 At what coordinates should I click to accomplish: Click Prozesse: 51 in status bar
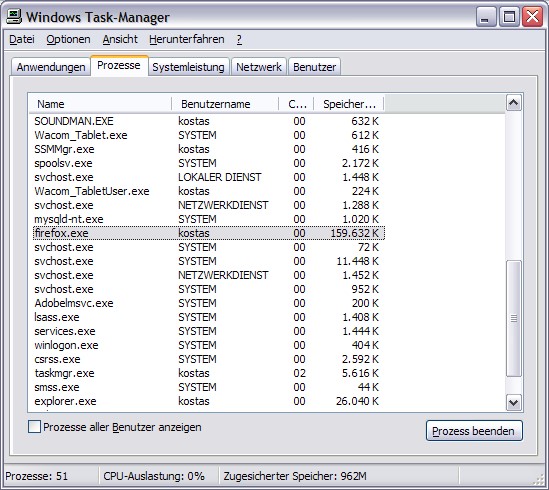(37, 476)
